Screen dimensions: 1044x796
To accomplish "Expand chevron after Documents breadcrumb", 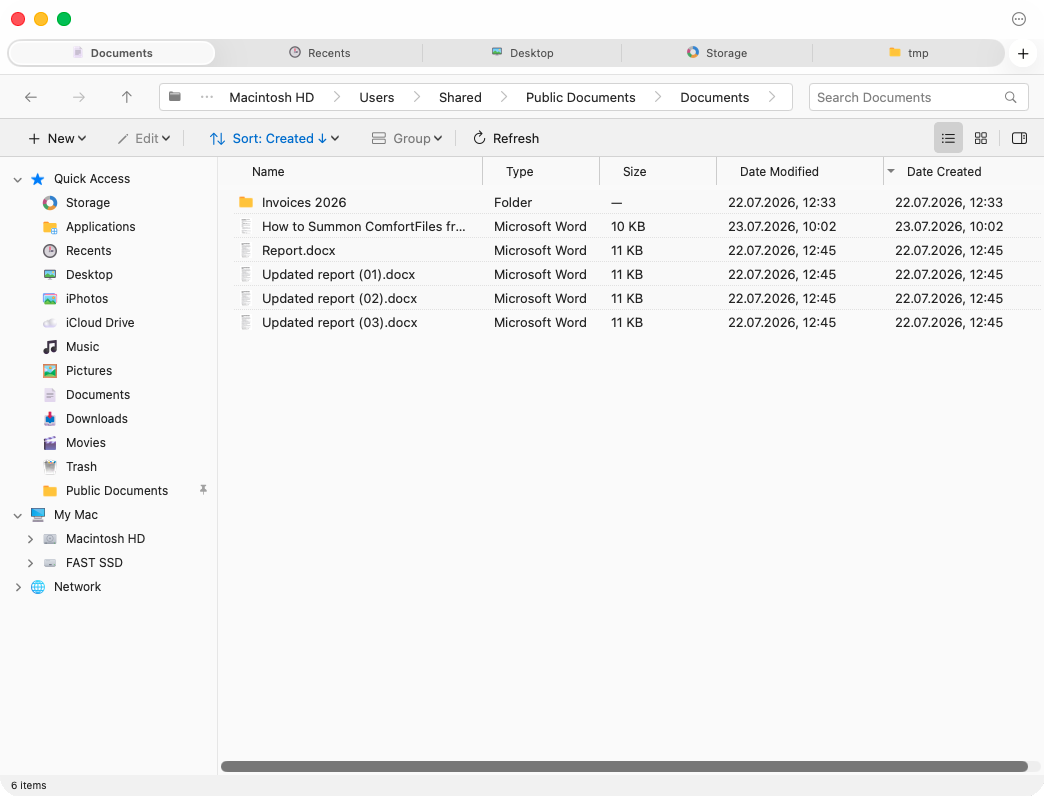I will 772,97.
